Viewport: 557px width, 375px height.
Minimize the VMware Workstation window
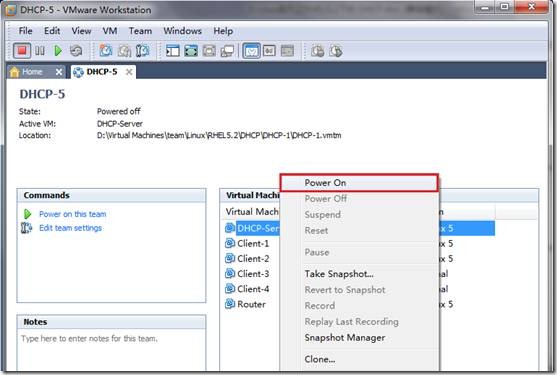point(485,7)
